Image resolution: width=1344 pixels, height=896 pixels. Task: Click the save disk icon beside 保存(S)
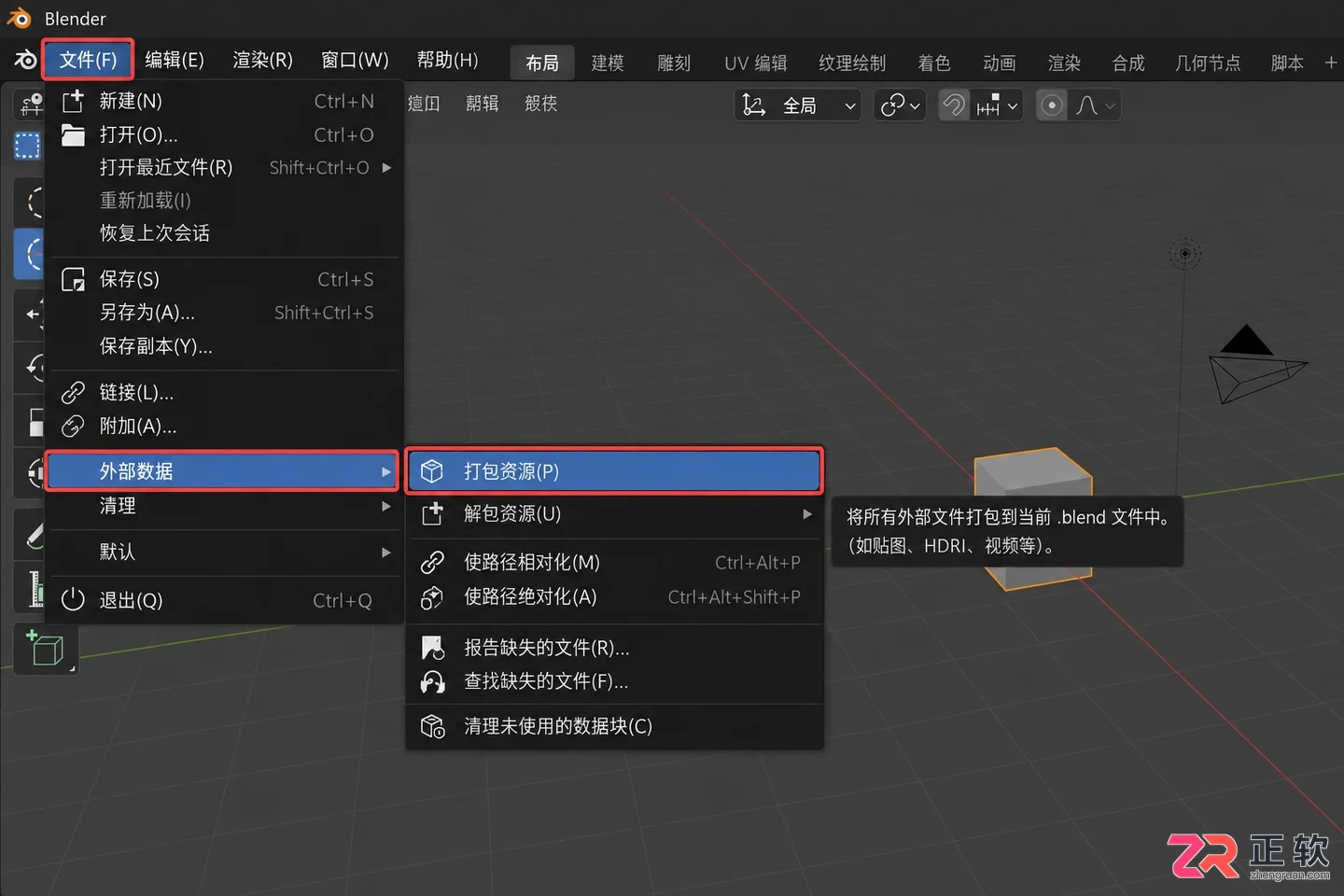[73, 279]
